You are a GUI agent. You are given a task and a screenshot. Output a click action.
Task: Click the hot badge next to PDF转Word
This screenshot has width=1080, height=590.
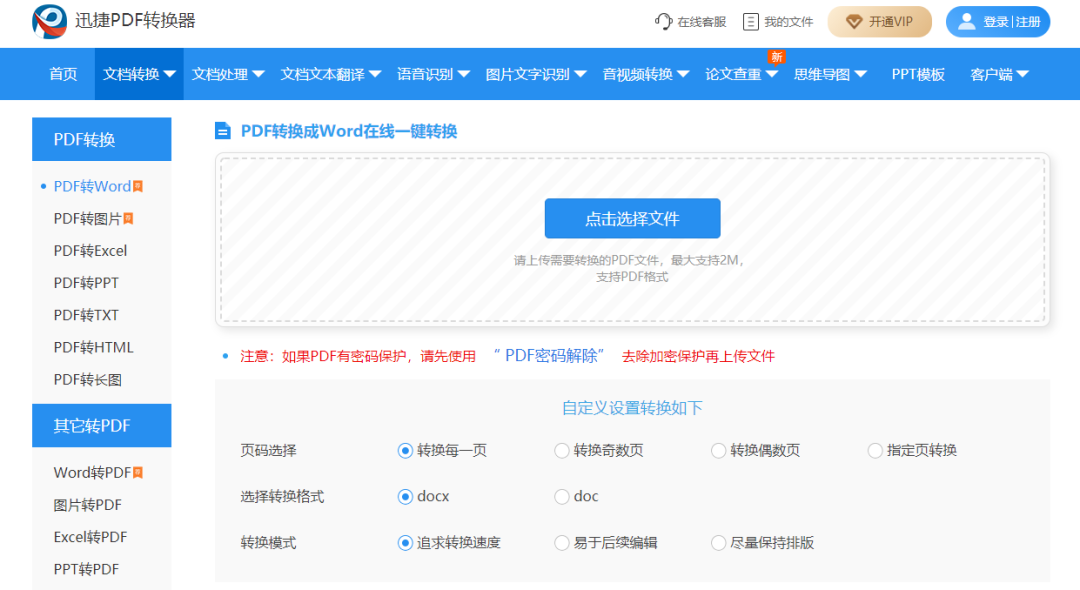click(x=137, y=185)
